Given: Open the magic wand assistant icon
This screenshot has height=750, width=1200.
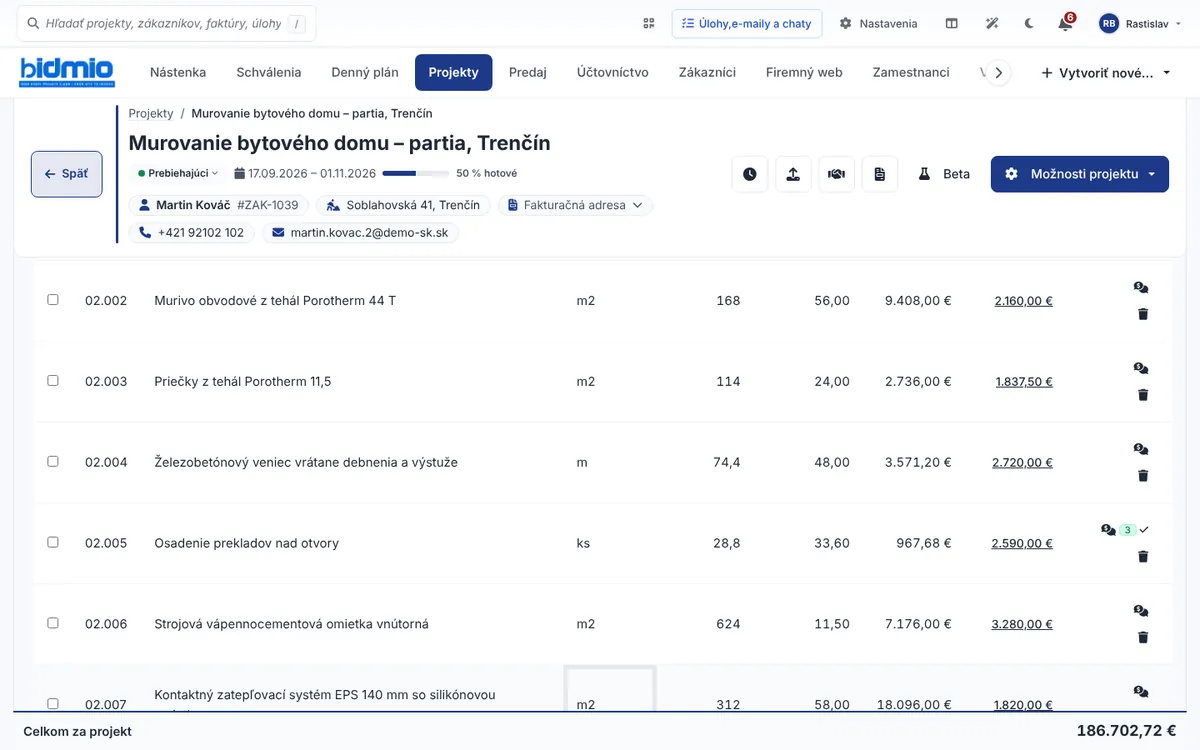Looking at the screenshot, I should 992,23.
